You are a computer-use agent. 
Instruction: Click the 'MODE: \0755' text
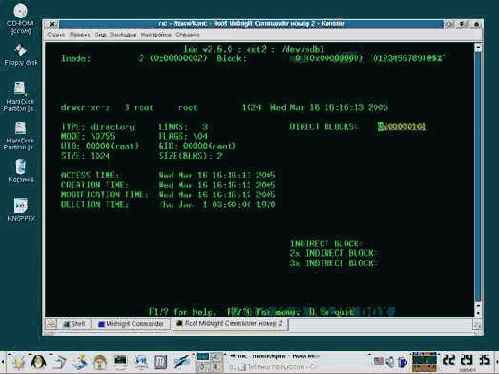tap(88, 136)
